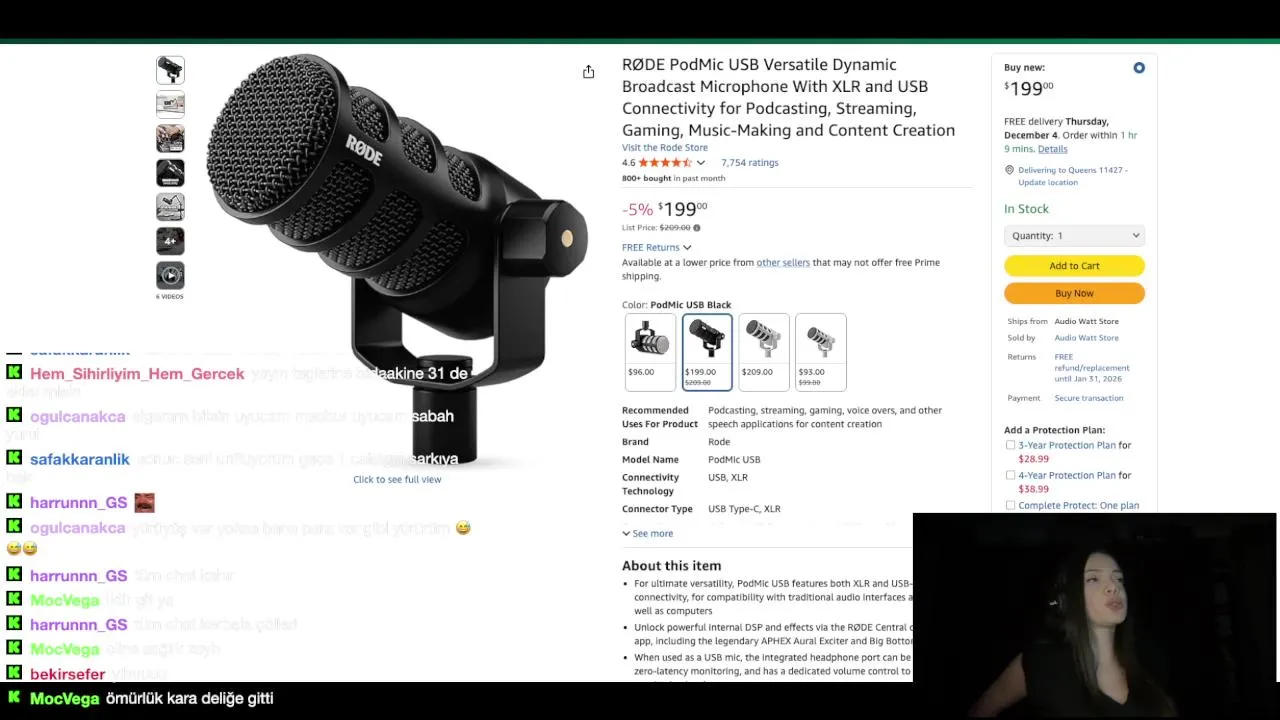Expand See more product details
This screenshot has width=1280, height=720.
[x=647, y=533]
